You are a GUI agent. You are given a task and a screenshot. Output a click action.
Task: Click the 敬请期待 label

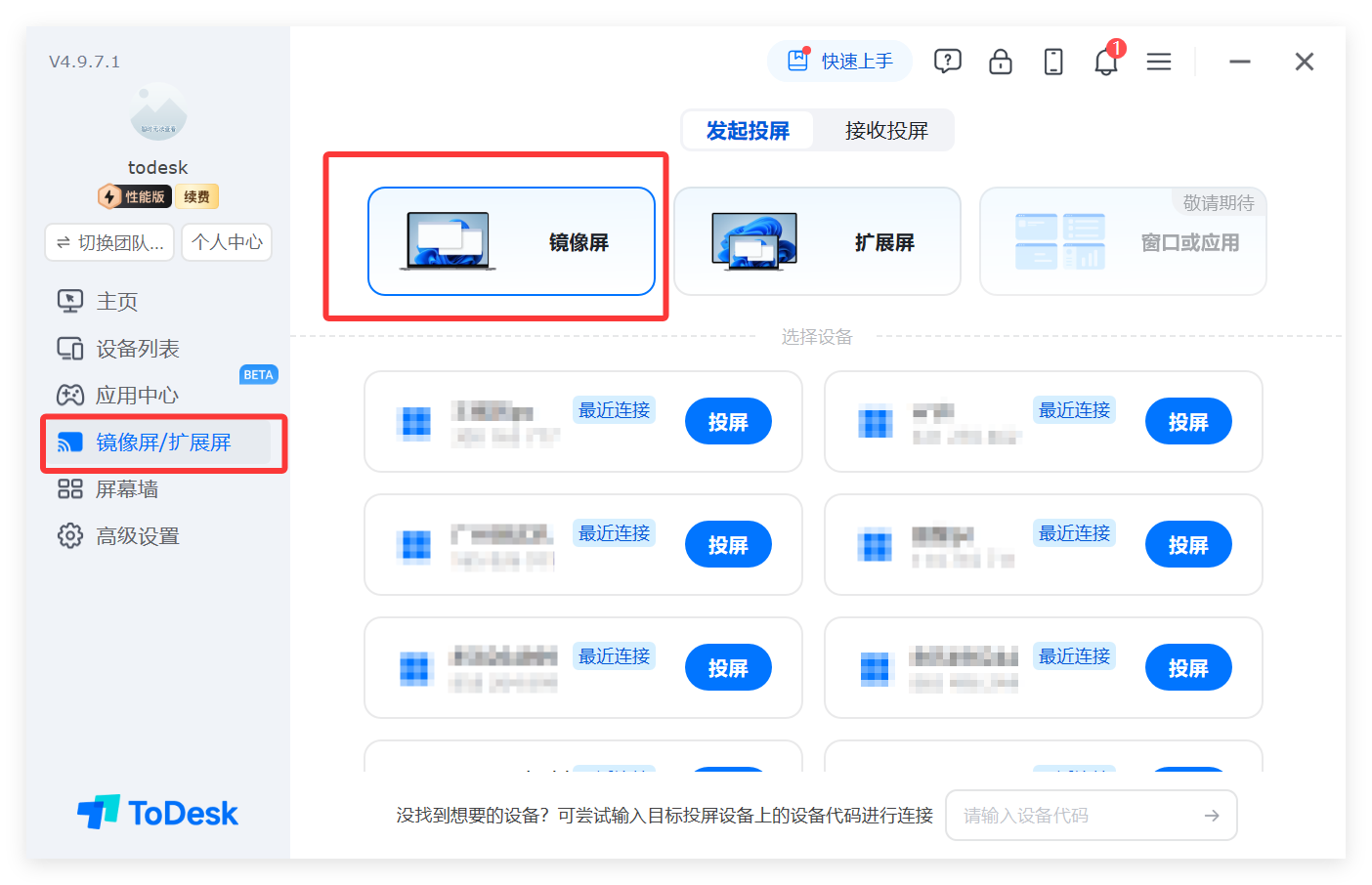pyautogui.click(x=1218, y=202)
